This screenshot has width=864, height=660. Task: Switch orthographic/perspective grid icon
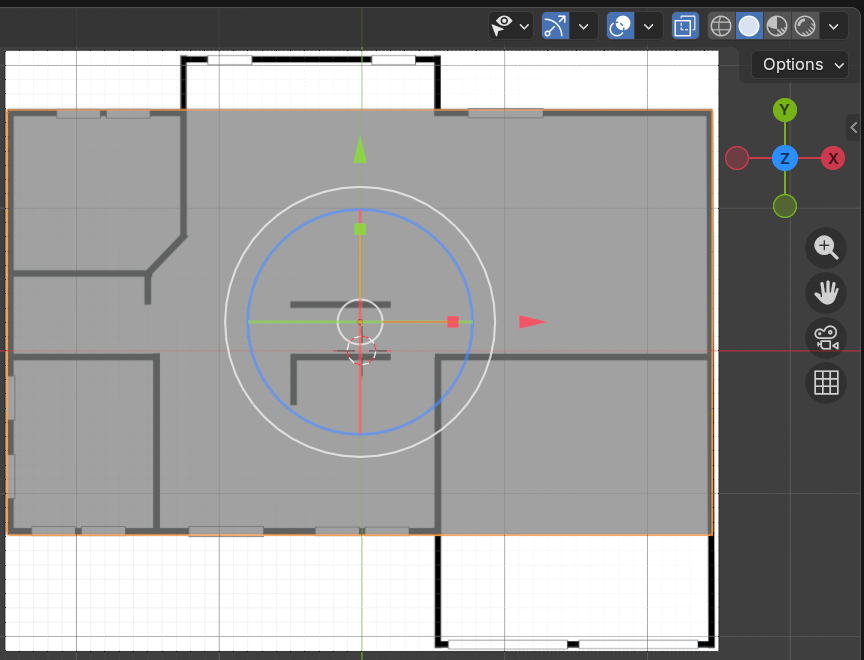pyautogui.click(x=826, y=382)
